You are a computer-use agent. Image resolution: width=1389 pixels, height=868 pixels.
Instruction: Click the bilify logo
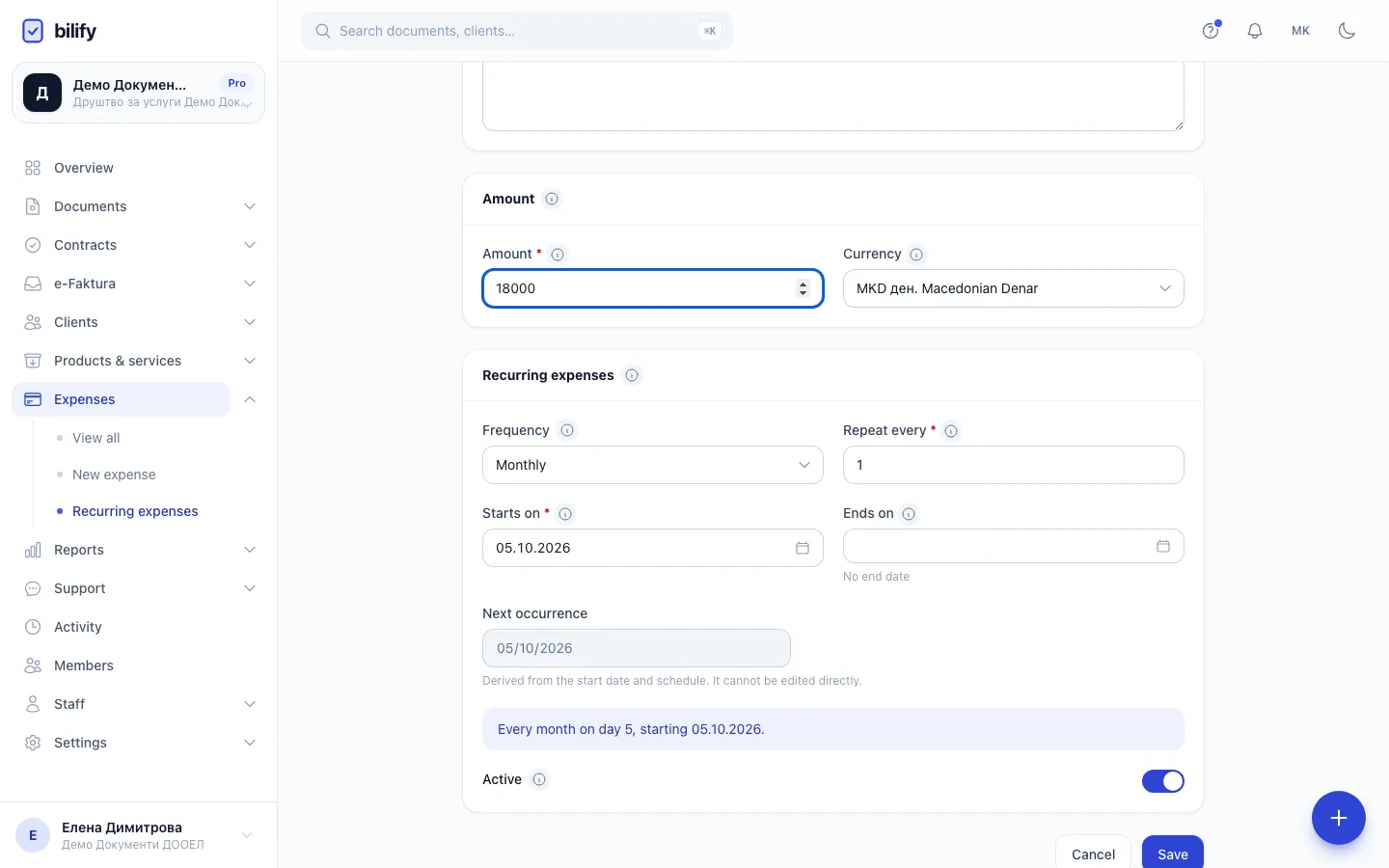pyautogui.click(x=59, y=31)
